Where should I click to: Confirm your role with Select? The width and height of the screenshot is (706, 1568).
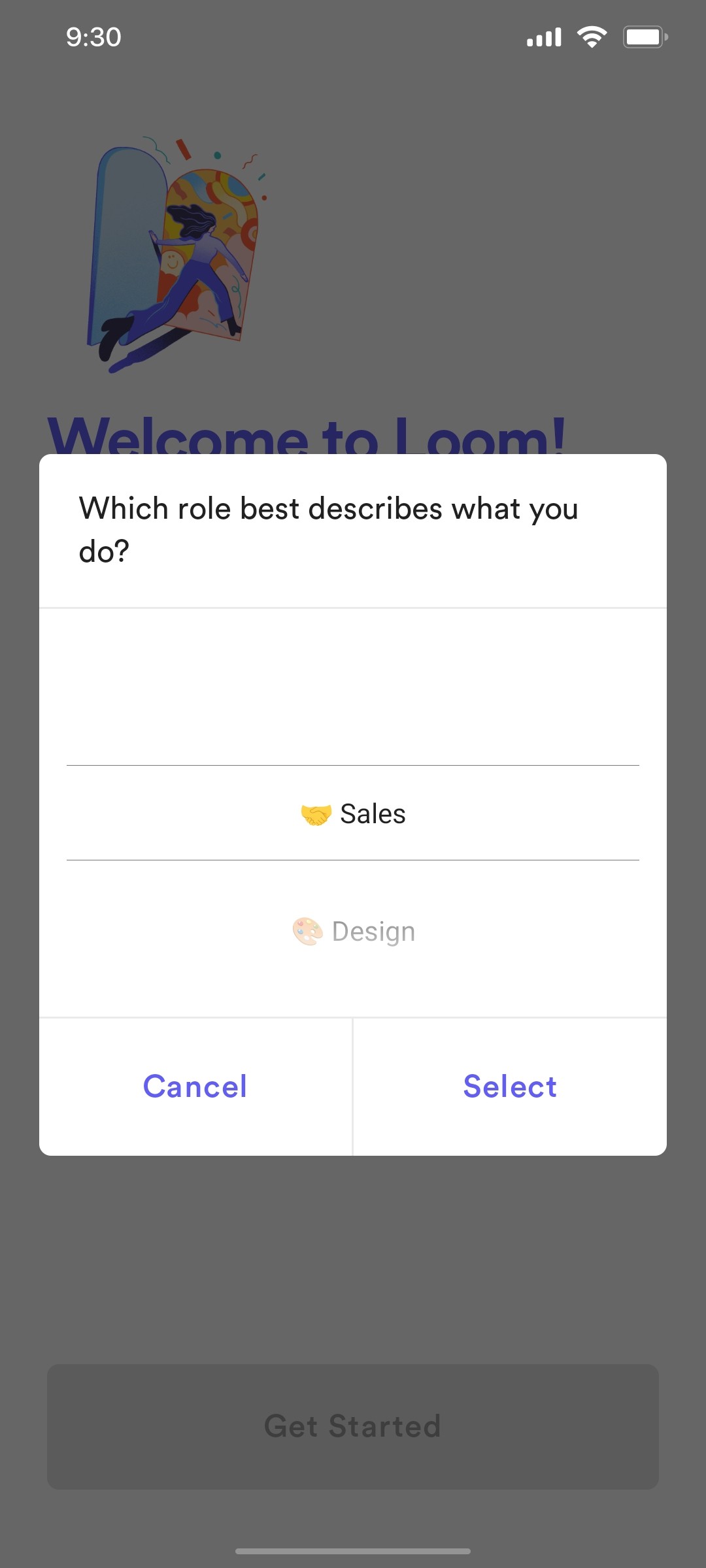click(x=509, y=1086)
